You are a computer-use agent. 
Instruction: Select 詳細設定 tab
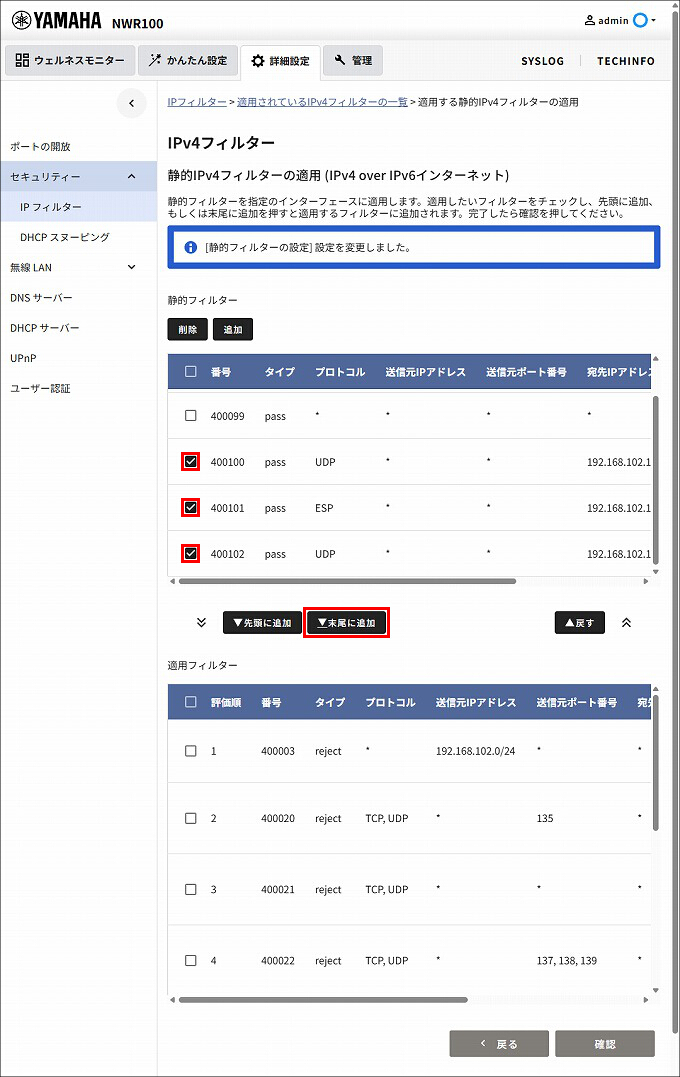(x=280, y=61)
